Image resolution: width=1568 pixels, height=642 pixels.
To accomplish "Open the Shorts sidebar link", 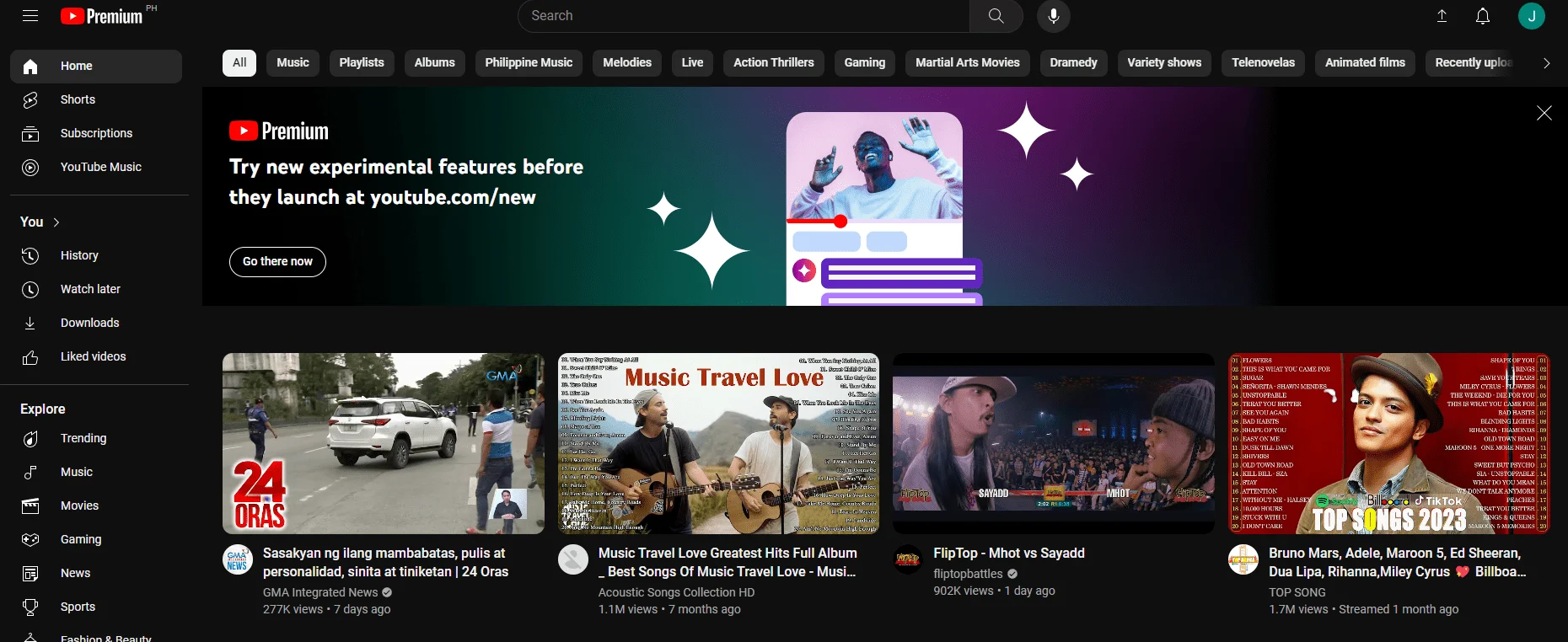I will (x=96, y=100).
